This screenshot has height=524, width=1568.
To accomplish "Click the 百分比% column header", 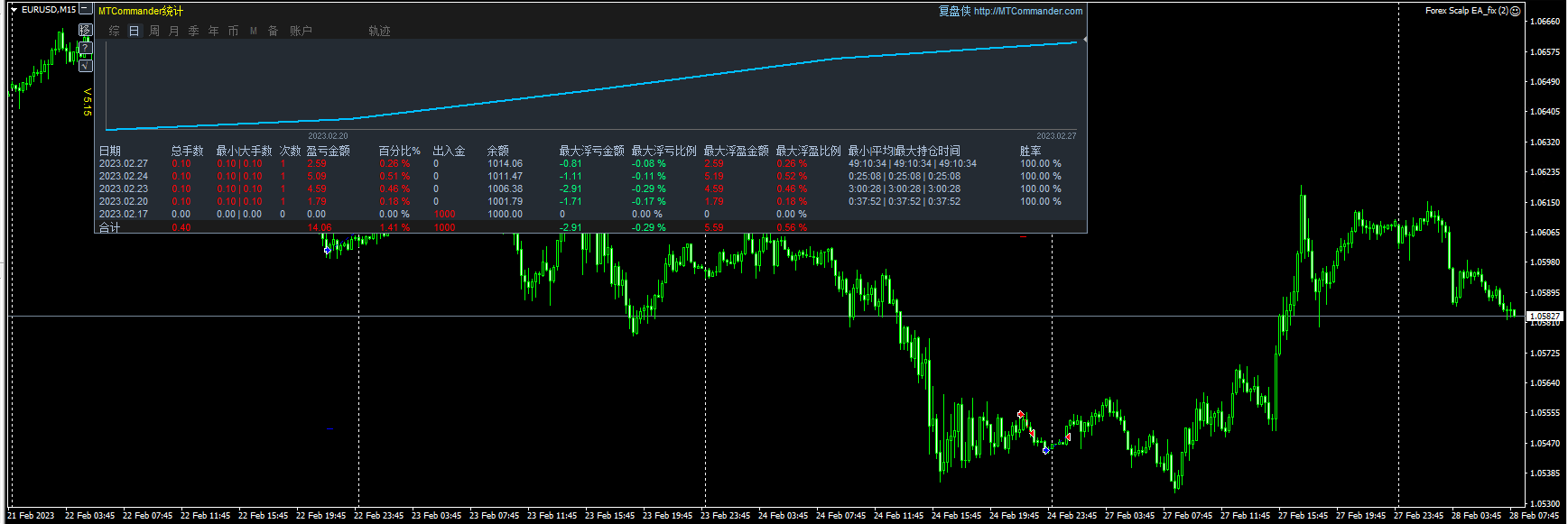I will tap(400, 151).
